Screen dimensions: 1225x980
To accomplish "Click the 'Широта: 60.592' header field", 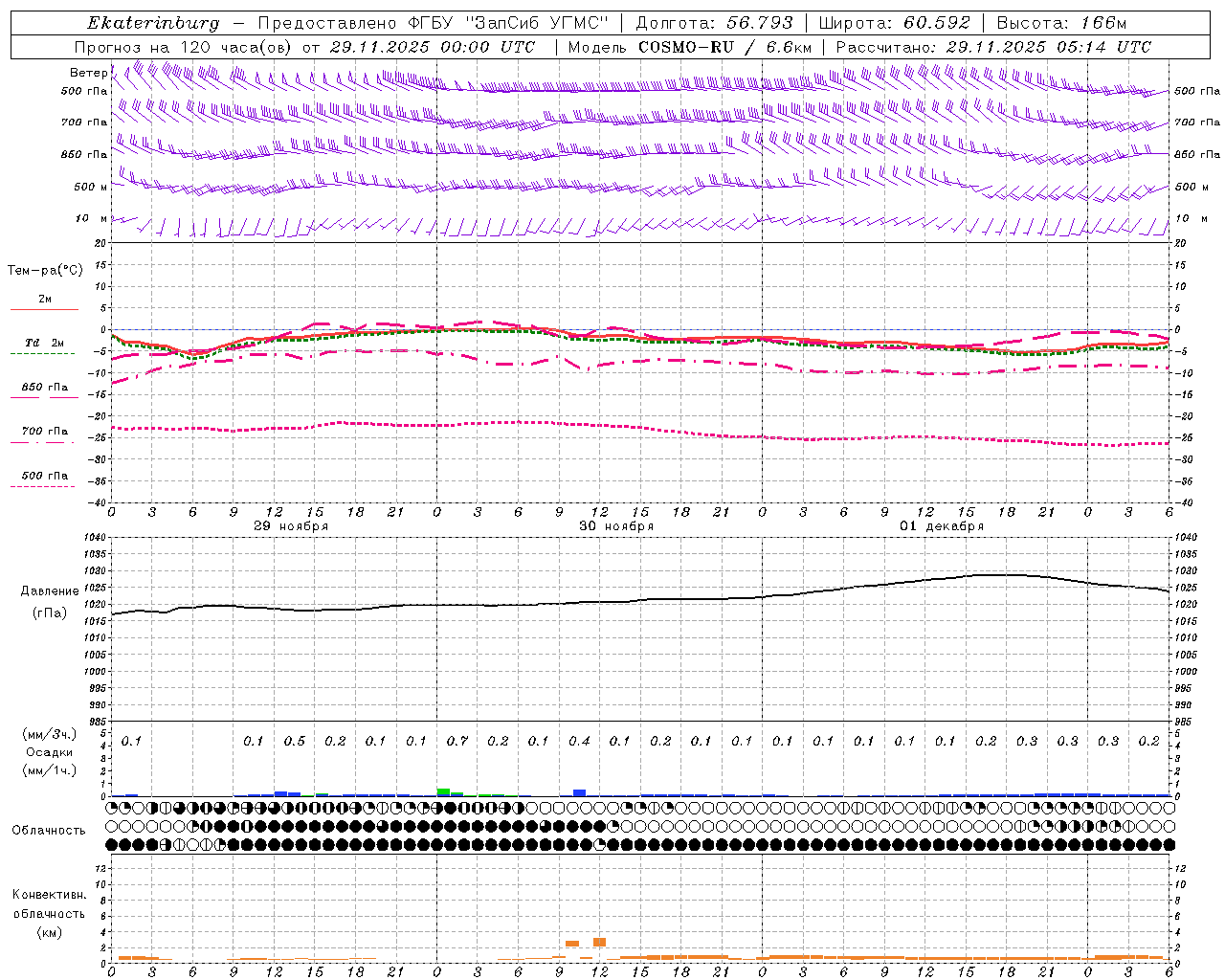I will point(894,23).
